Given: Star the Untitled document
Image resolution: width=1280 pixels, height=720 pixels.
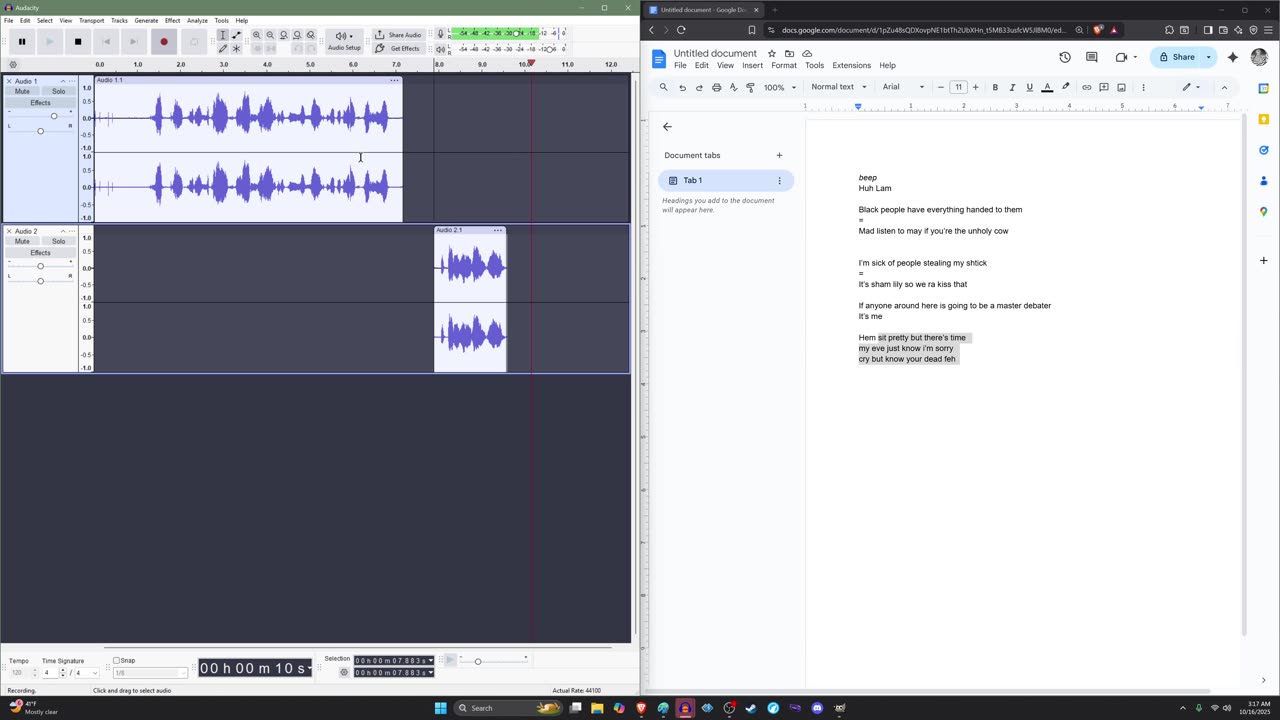Looking at the screenshot, I should point(771,53).
